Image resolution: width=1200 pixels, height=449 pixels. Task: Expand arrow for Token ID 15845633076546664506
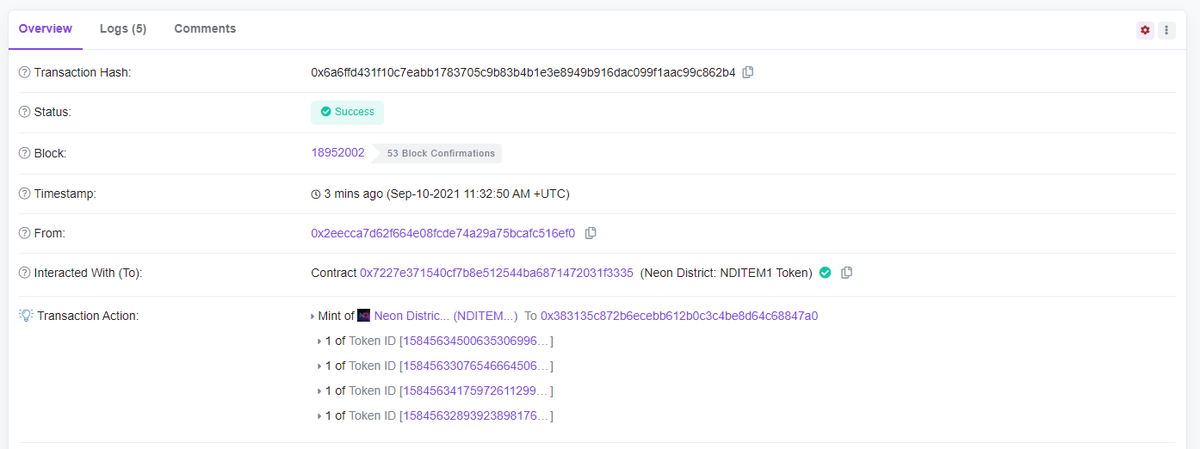319,366
